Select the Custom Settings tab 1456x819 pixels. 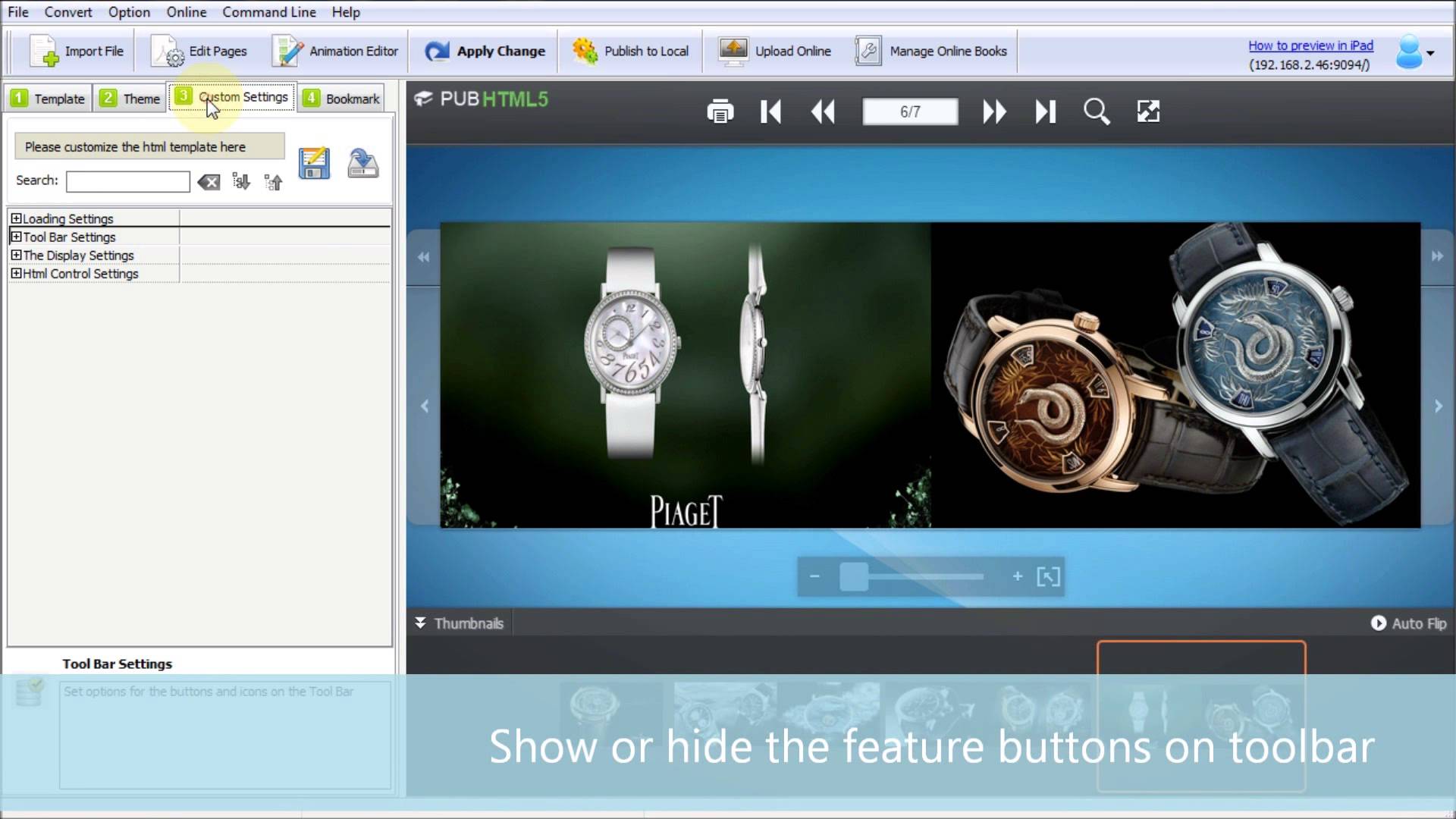[x=232, y=97]
